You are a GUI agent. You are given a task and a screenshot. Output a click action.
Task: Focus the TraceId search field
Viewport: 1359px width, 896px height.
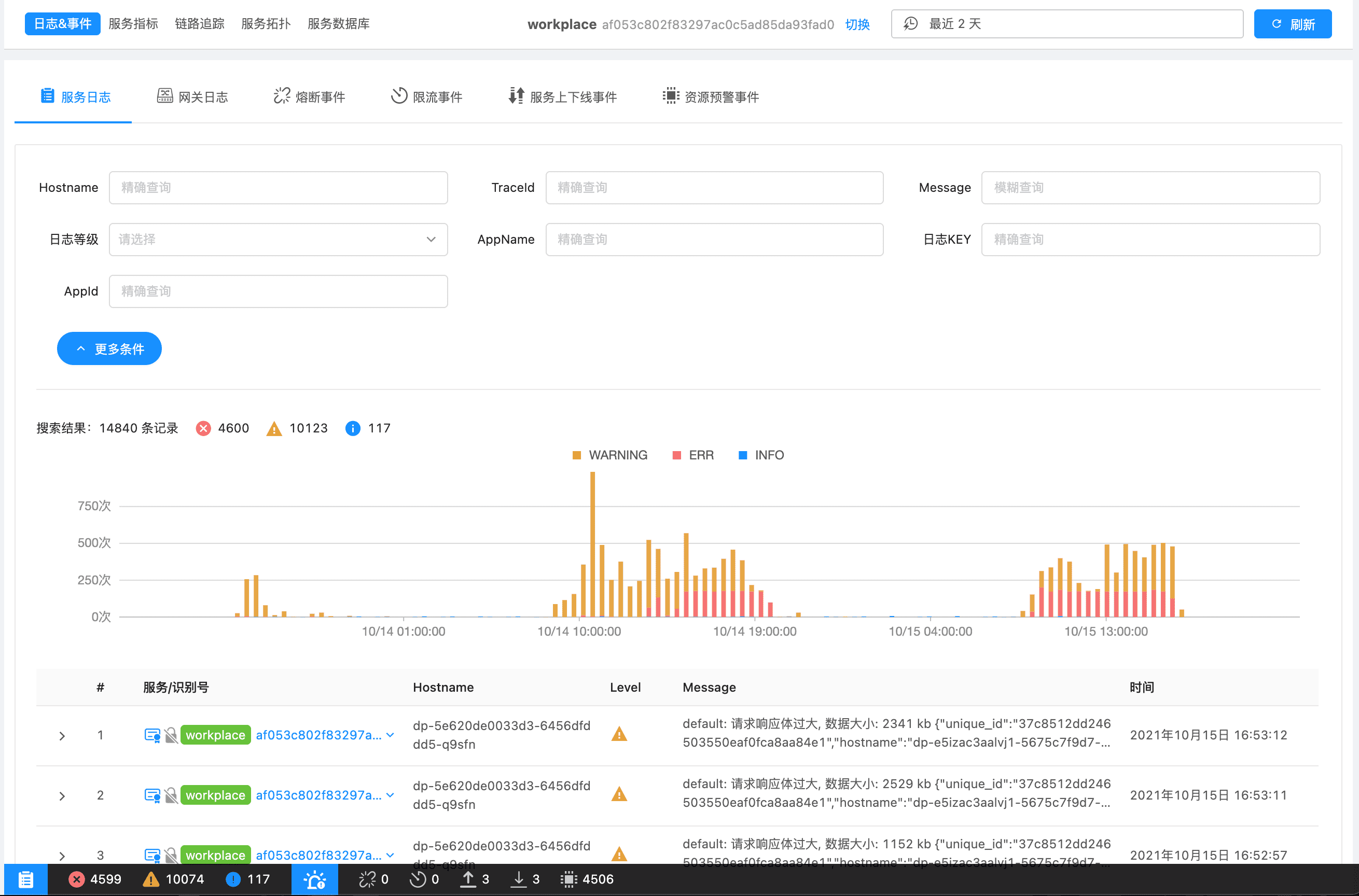coord(714,187)
